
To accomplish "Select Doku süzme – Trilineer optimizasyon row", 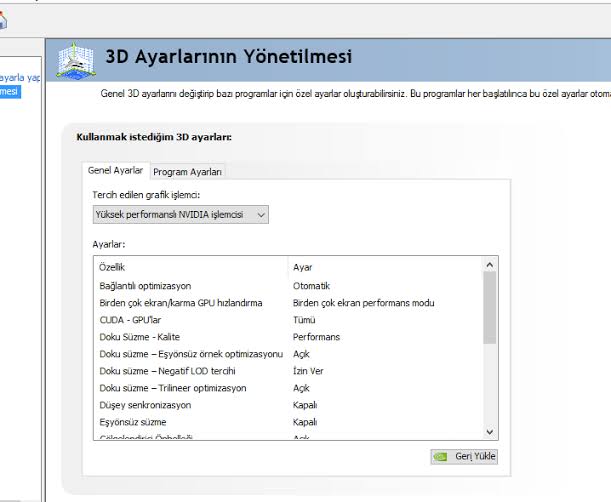I will tap(290, 388).
